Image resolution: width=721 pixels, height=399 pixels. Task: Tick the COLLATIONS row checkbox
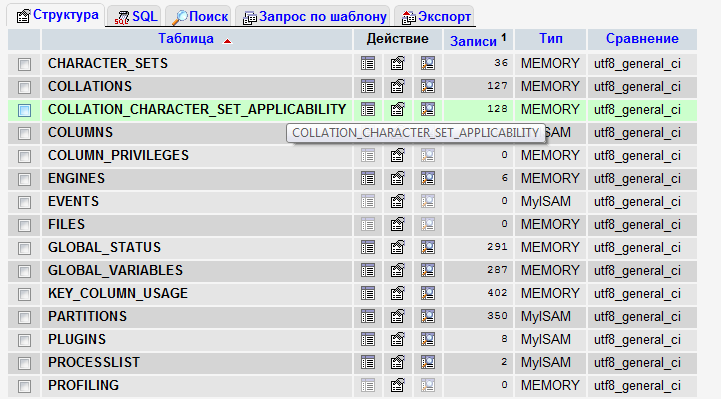pos(24,87)
